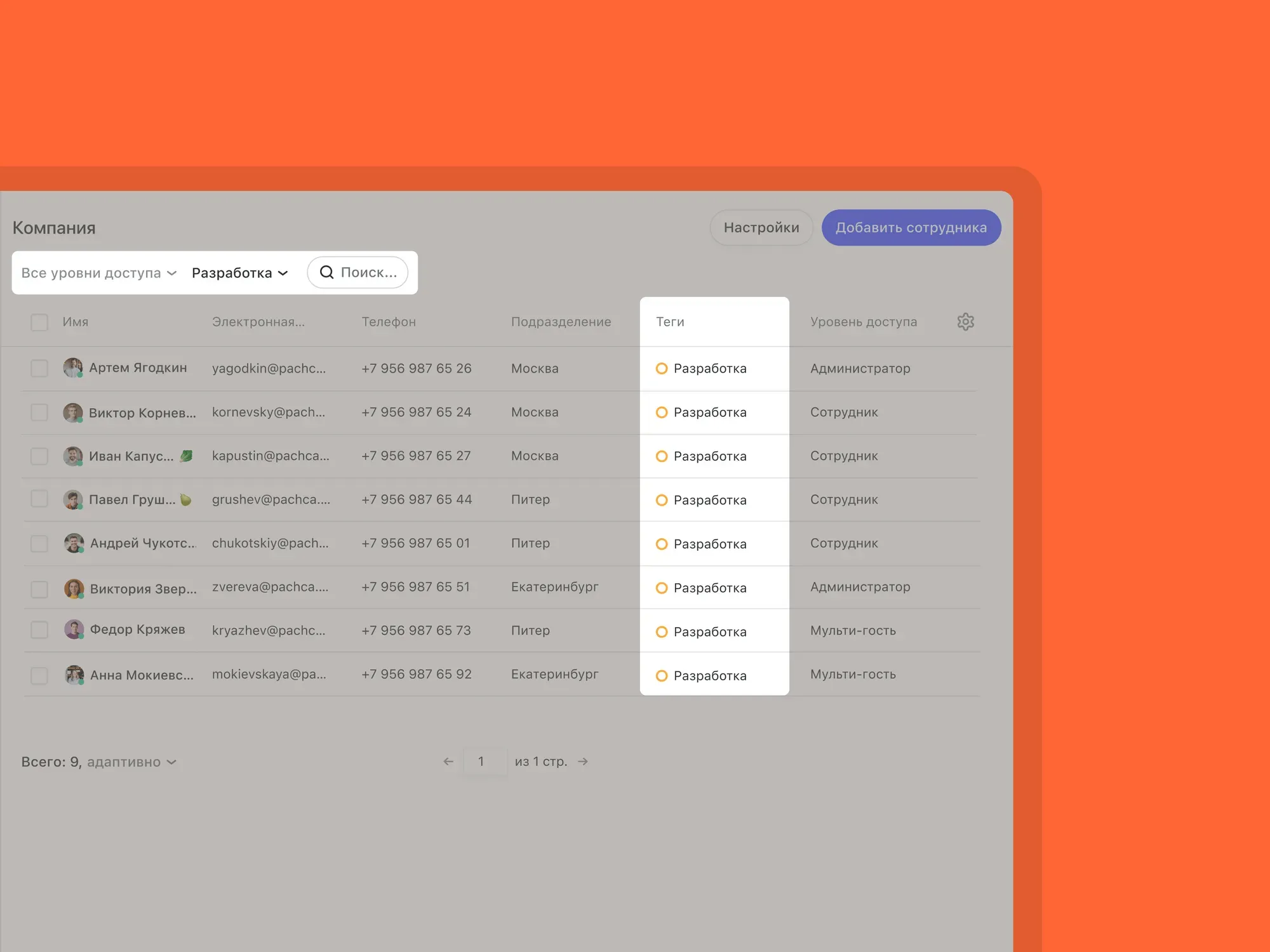Click the table column settings gear icon
The image size is (1270, 952).
coord(965,322)
